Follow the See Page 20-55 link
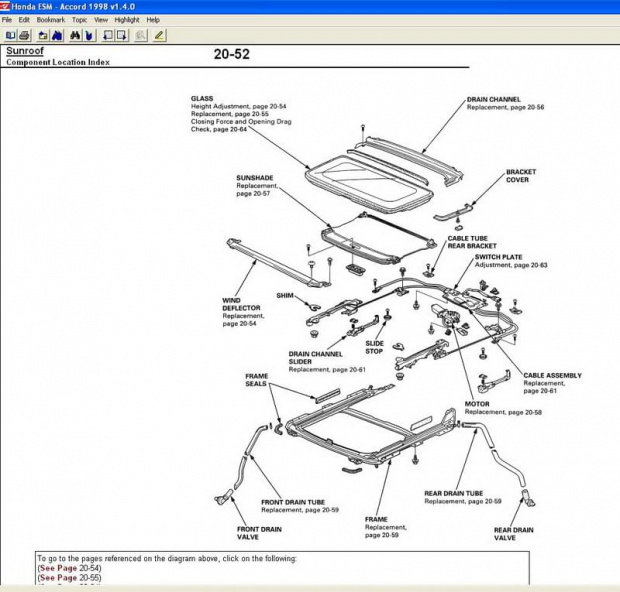The height and width of the screenshot is (592, 620). tap(70, 578)
